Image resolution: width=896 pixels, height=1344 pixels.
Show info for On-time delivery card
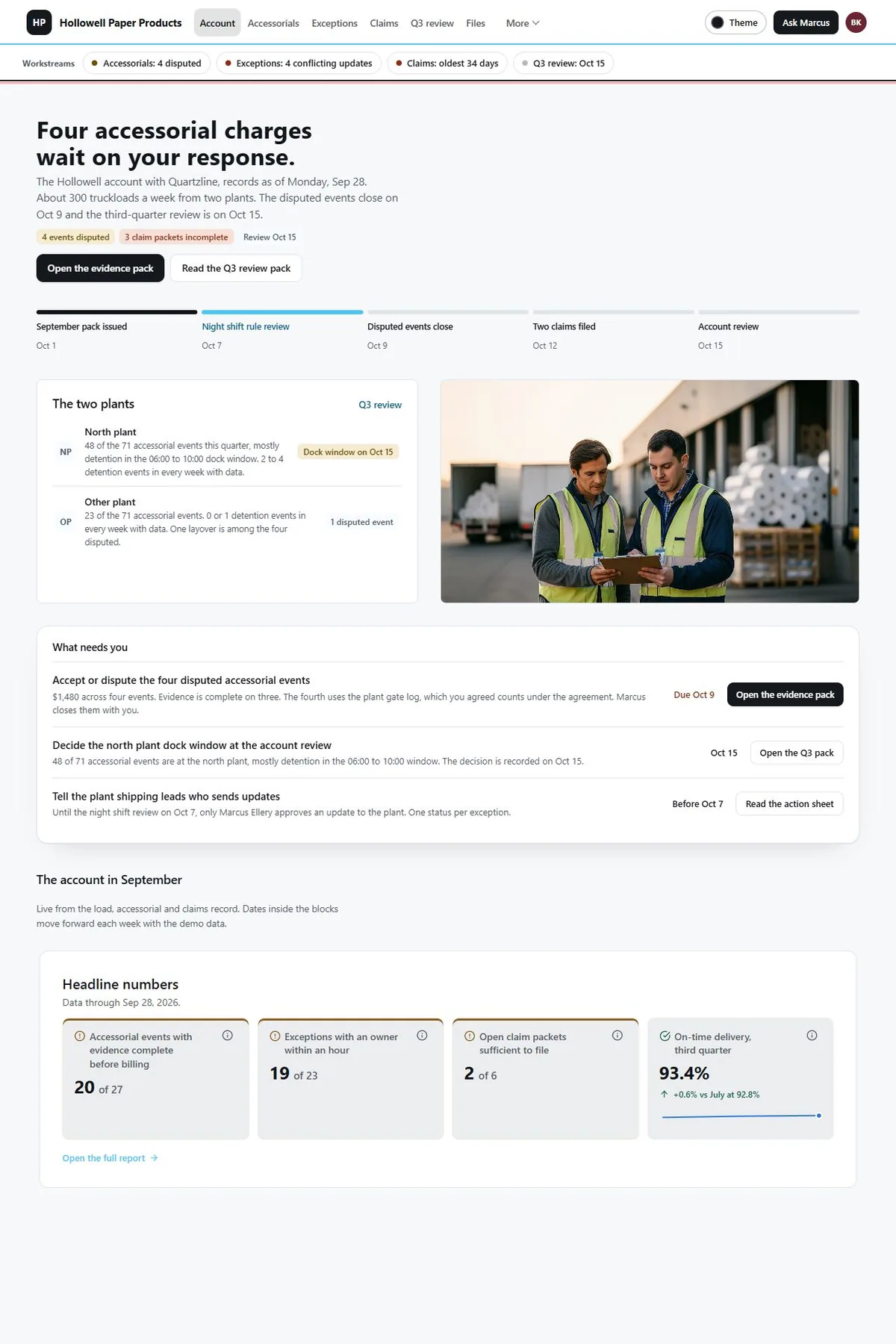(812, 1036)
